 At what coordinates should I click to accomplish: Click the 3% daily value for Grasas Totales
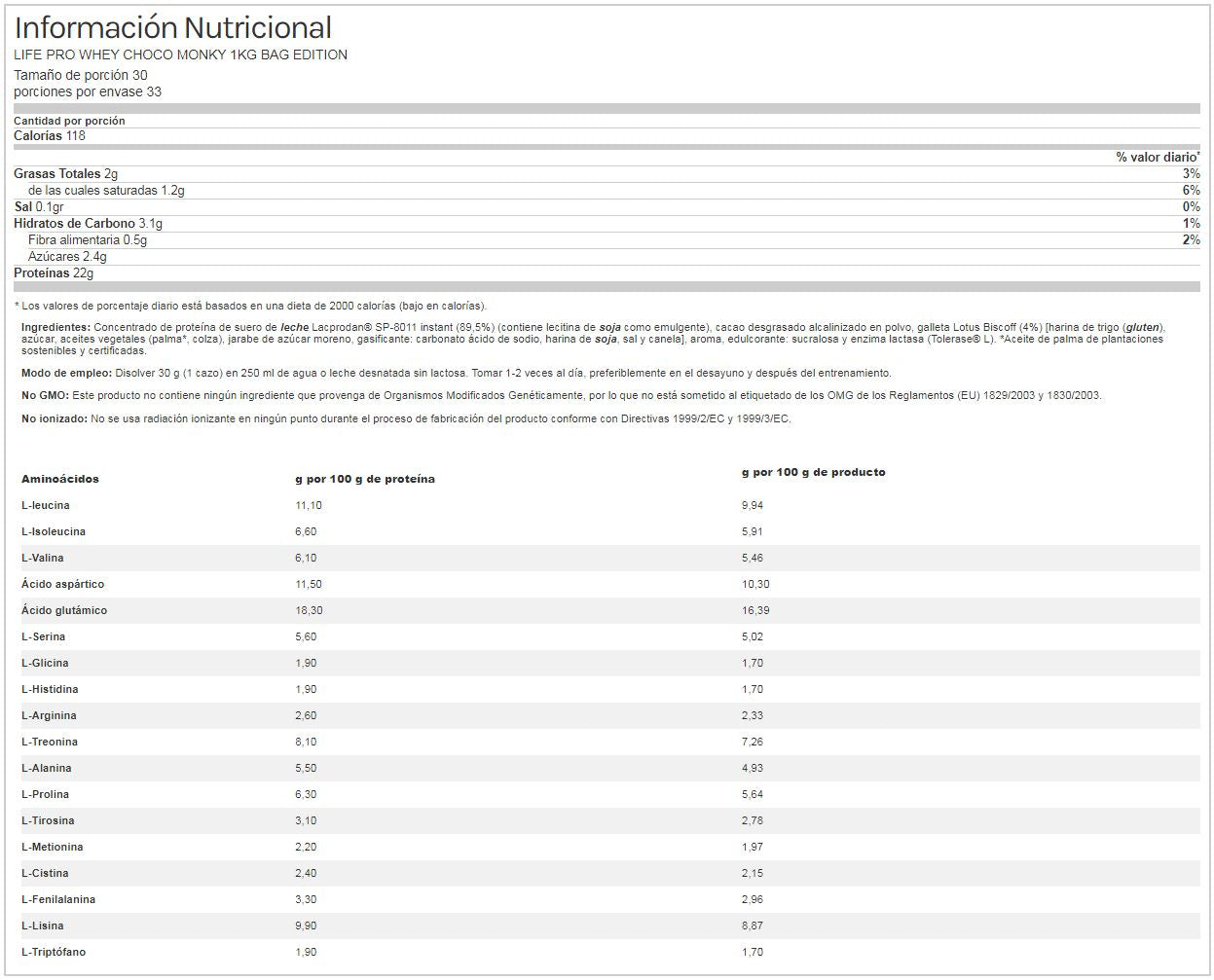tap(1192, 173)
